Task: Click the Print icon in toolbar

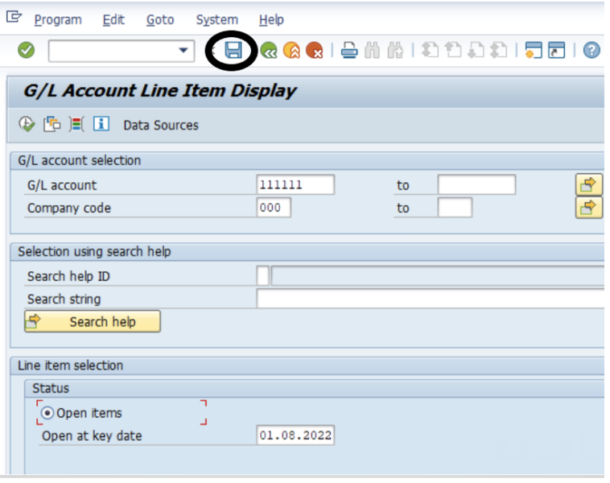Action: [349, 50]
